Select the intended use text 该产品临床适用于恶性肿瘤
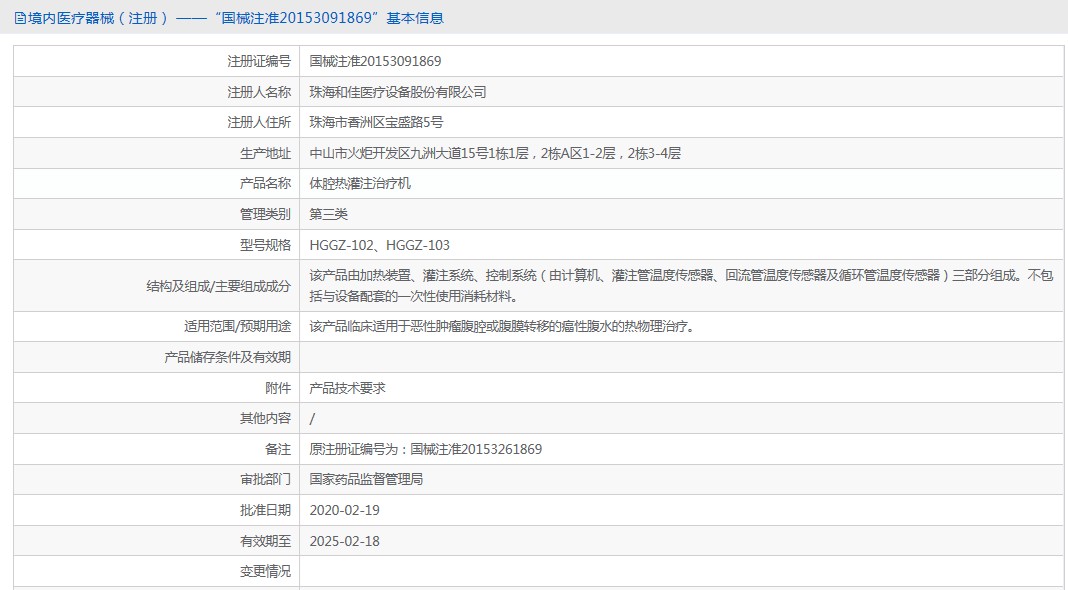The image size is (1068, 590). coord(503,326)
